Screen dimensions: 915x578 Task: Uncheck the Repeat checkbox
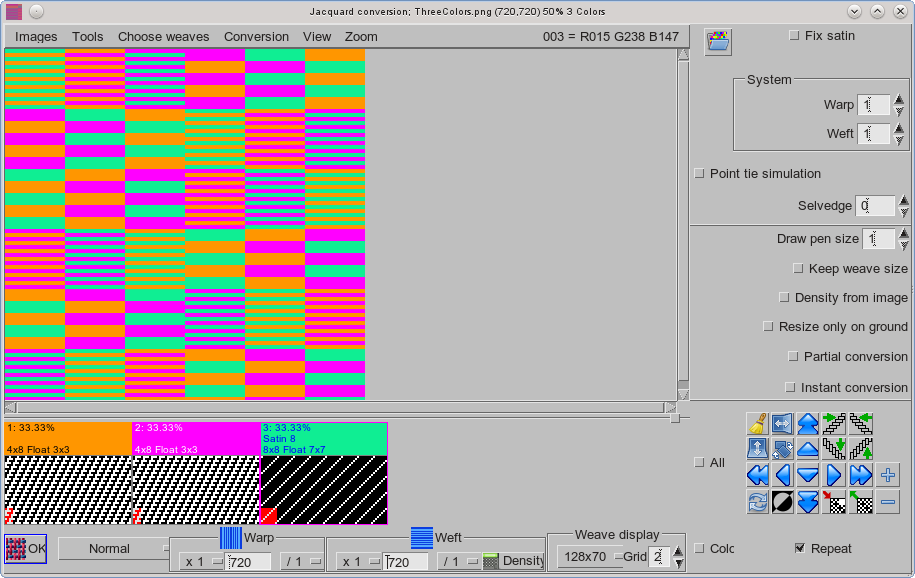pos(800,548)
